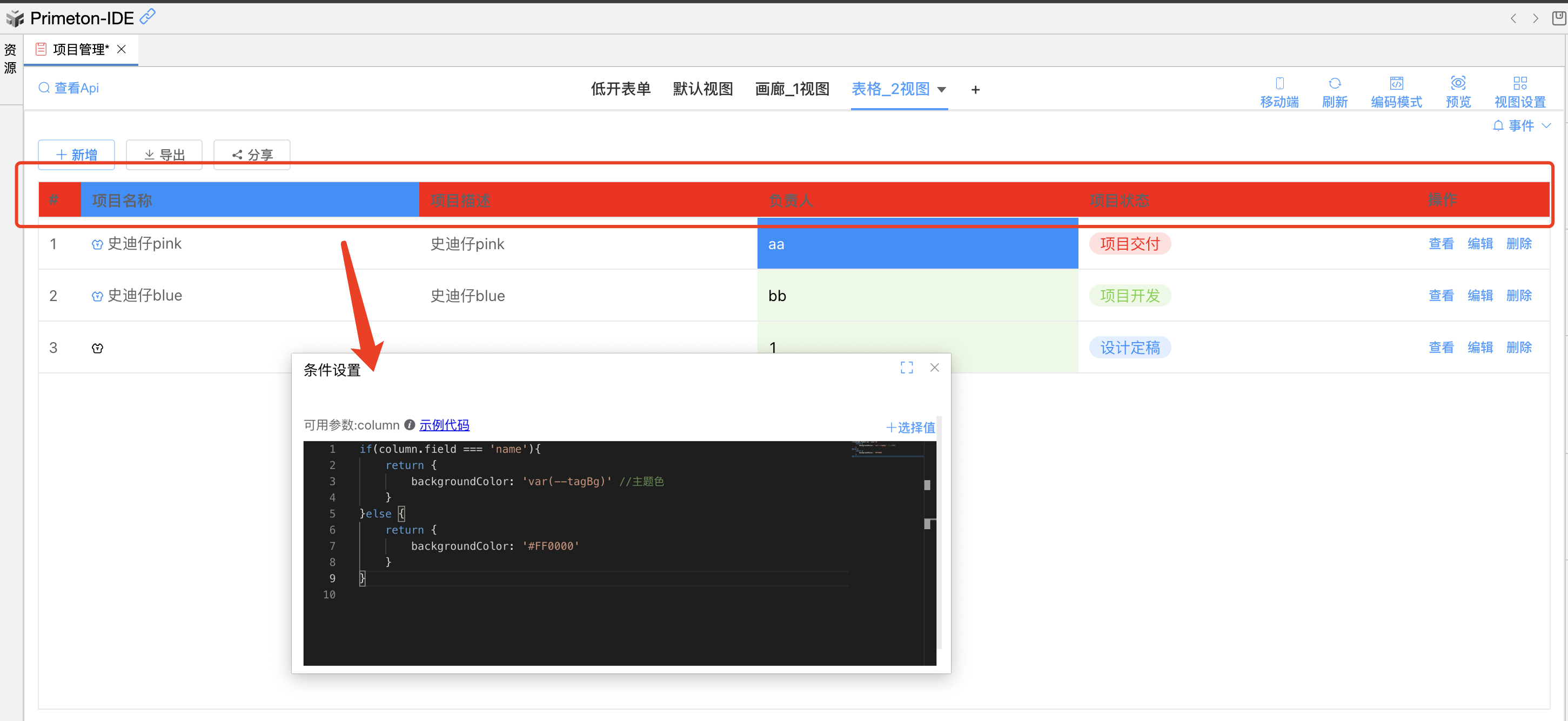Click the 刷新 refresh icon
1568x721 pixels.
(x=1334, y=83)
